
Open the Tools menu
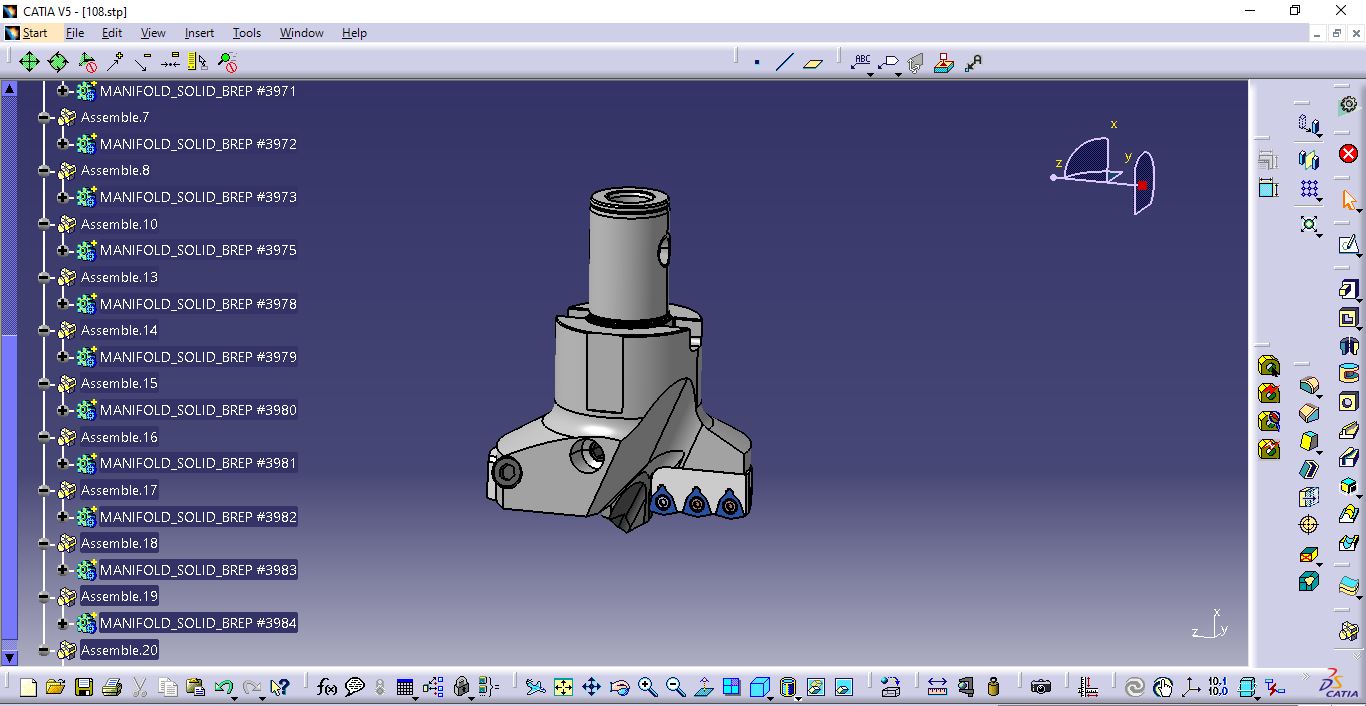pos(247,33)
